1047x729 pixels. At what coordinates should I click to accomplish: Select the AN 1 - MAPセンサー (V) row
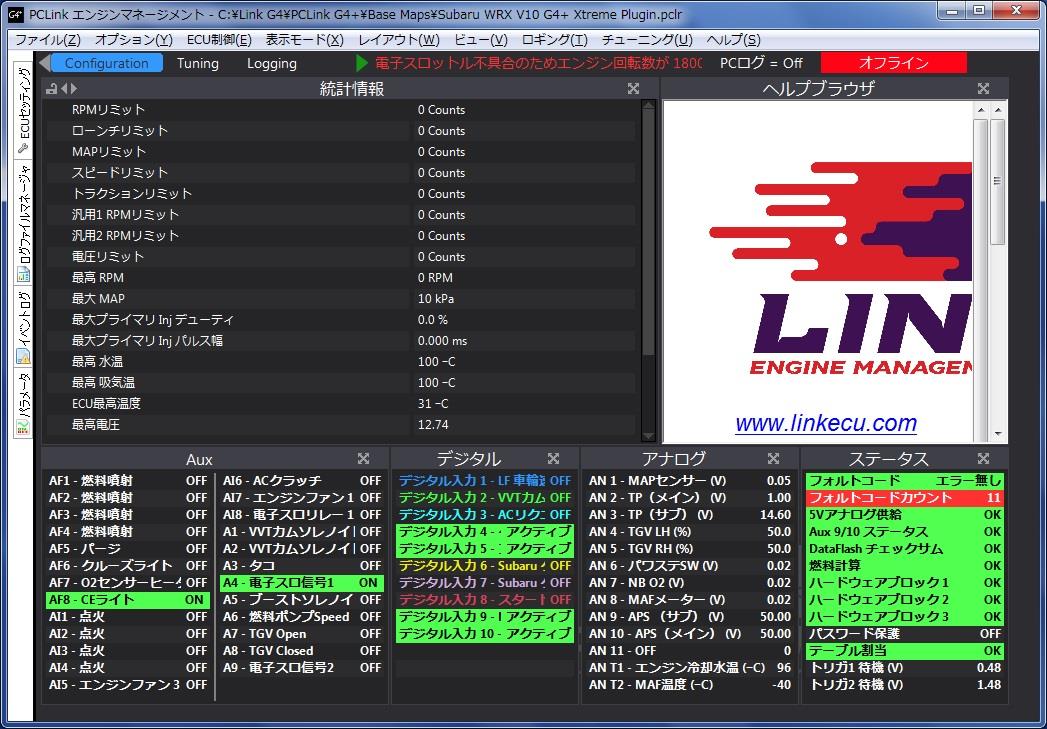(x=690, y=481)
